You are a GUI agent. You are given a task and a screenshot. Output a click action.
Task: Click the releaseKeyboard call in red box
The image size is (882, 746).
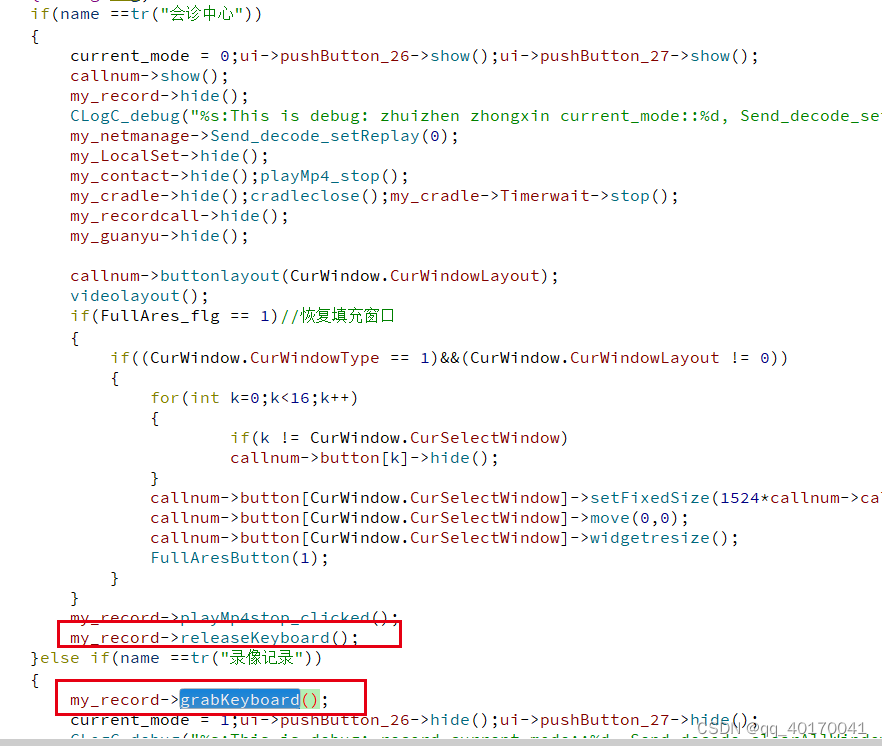click(214, 638)
